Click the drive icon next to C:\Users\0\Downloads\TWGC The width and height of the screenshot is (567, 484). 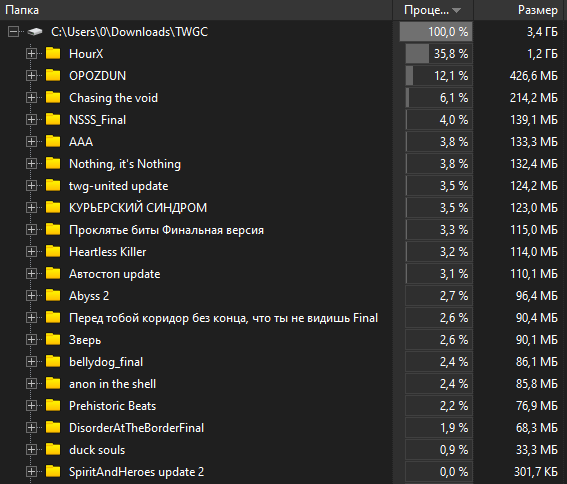pyautogui.click(x=35, y=32)
